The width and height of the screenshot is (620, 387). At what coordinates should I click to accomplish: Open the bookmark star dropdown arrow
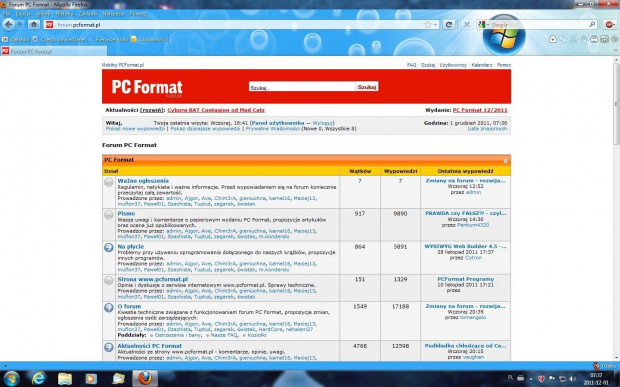[x=435, y=25]
